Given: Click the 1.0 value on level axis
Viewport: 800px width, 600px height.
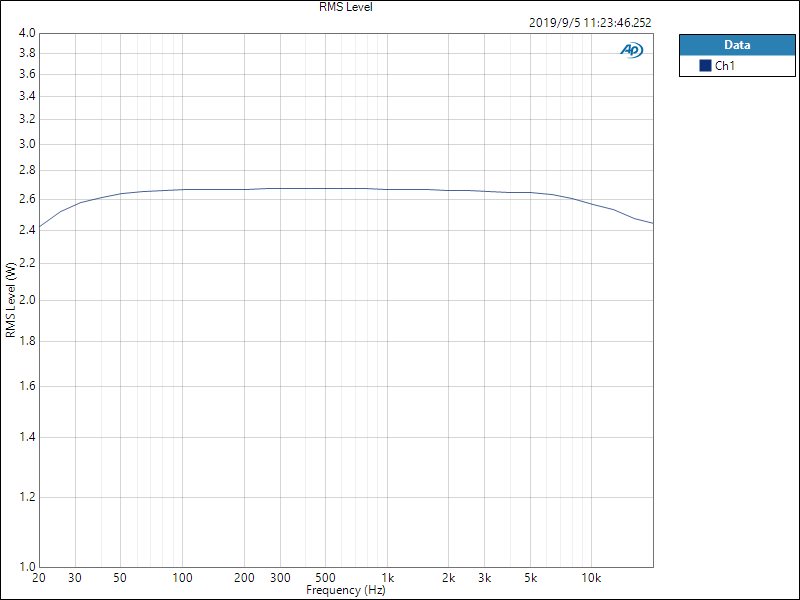Looking at the screenshot, I should 27,566.
